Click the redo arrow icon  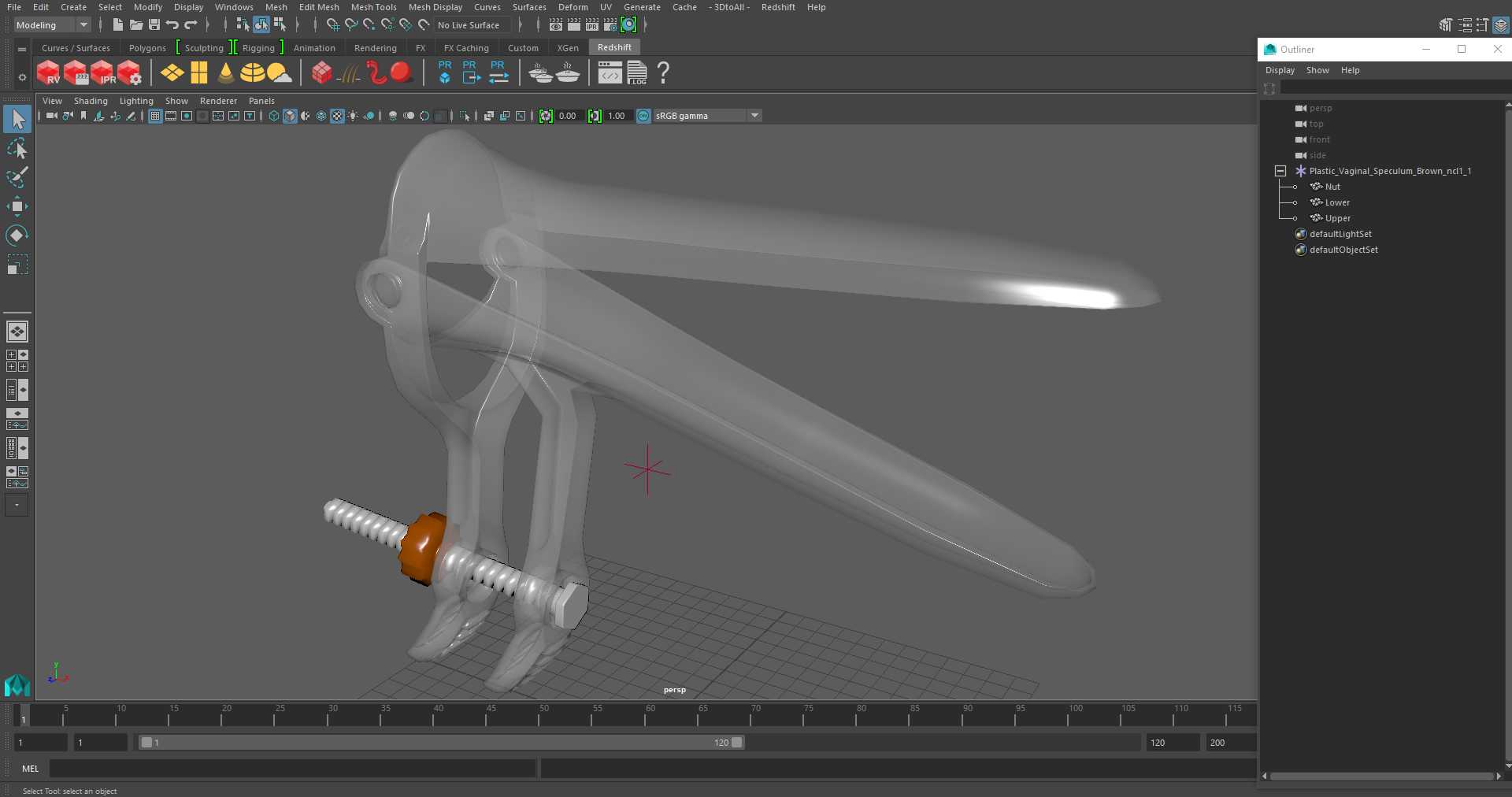(191, 25)
